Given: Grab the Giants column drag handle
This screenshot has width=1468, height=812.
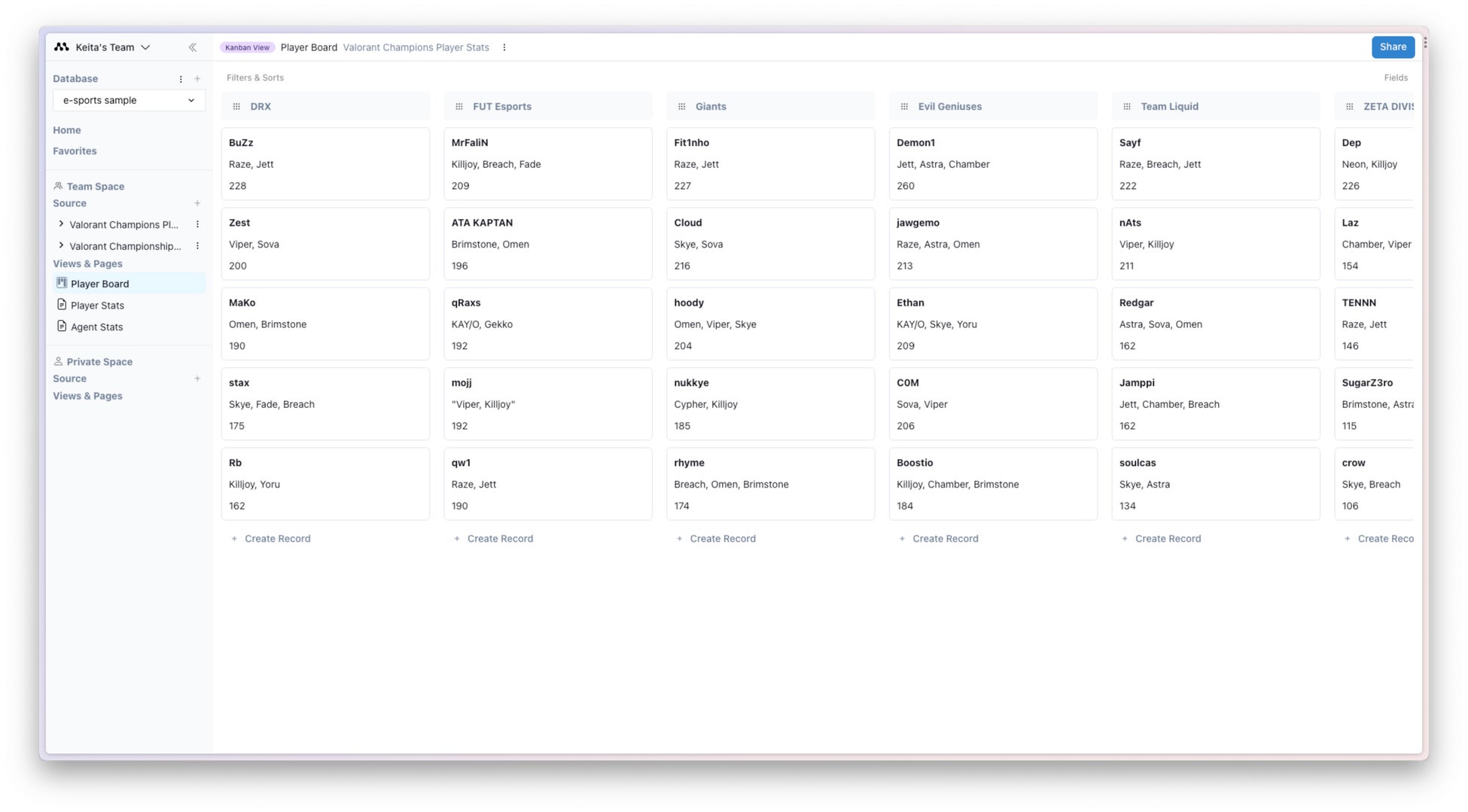Looking at the screenshot, I should point(682,107).
